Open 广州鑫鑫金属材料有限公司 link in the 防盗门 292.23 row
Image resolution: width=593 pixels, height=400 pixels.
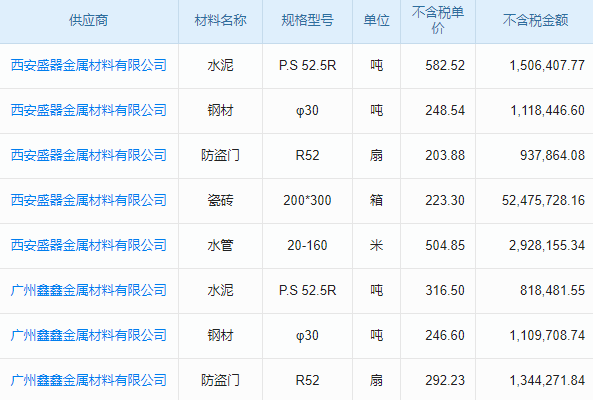pyautogui.click(x=88, y=380)
